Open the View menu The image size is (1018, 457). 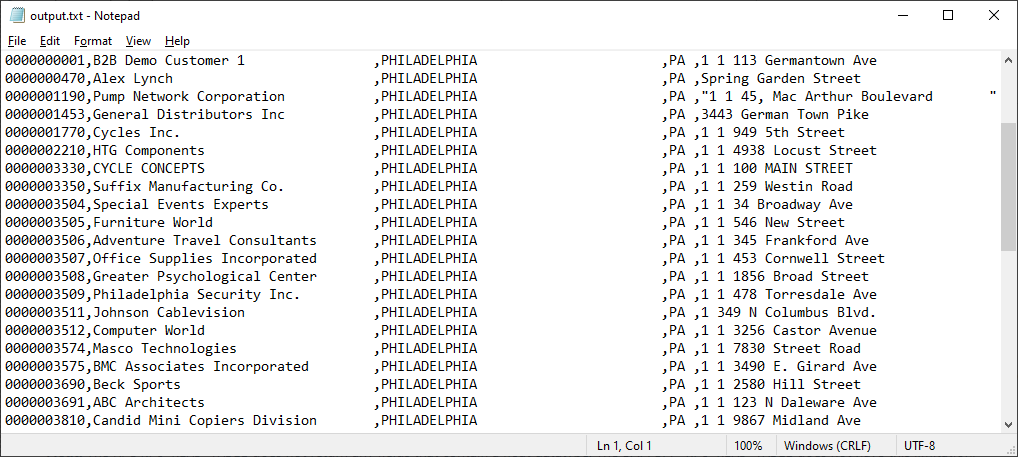[x=138, y=41]
